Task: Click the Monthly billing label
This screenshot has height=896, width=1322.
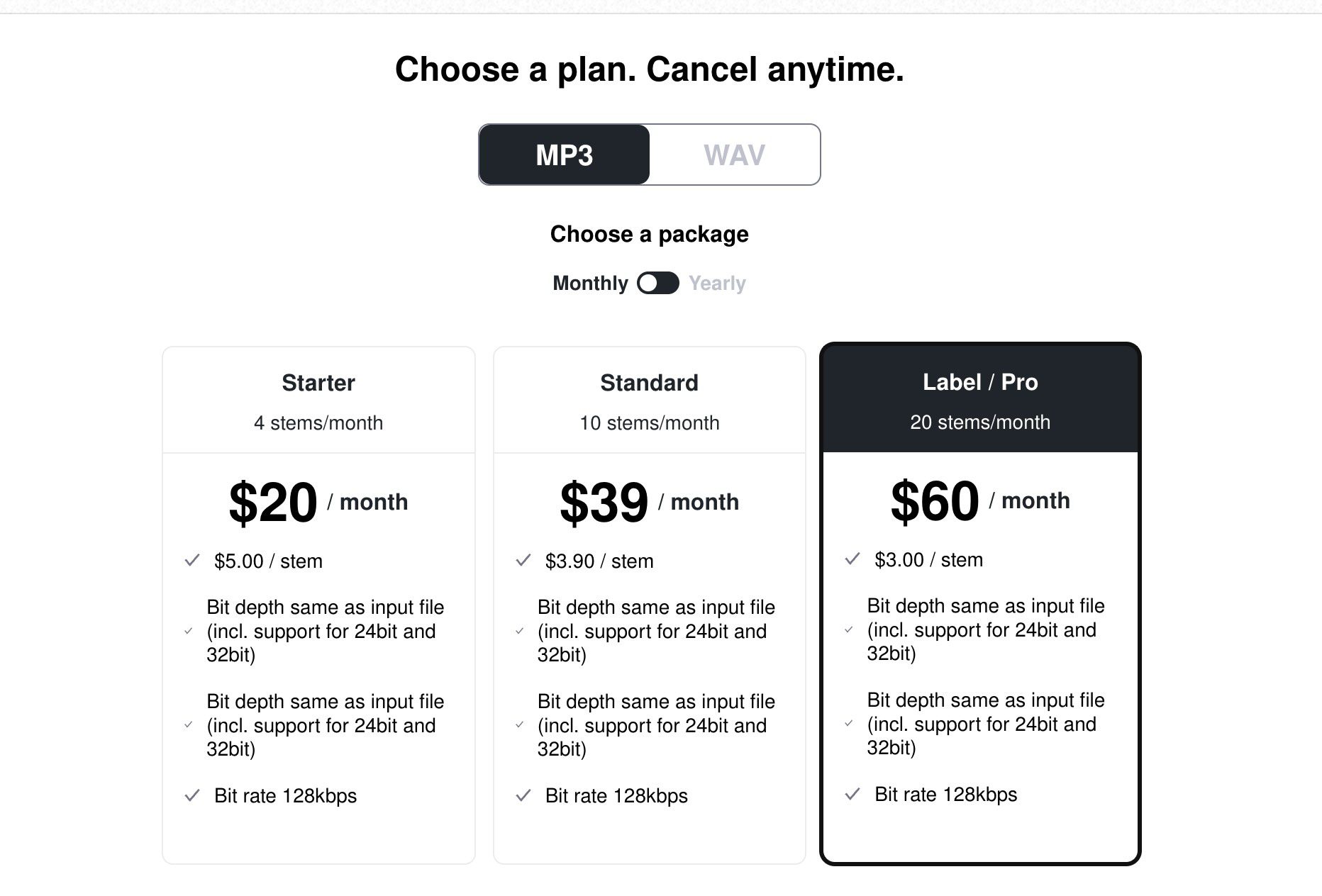Action: tap(590, 283)
